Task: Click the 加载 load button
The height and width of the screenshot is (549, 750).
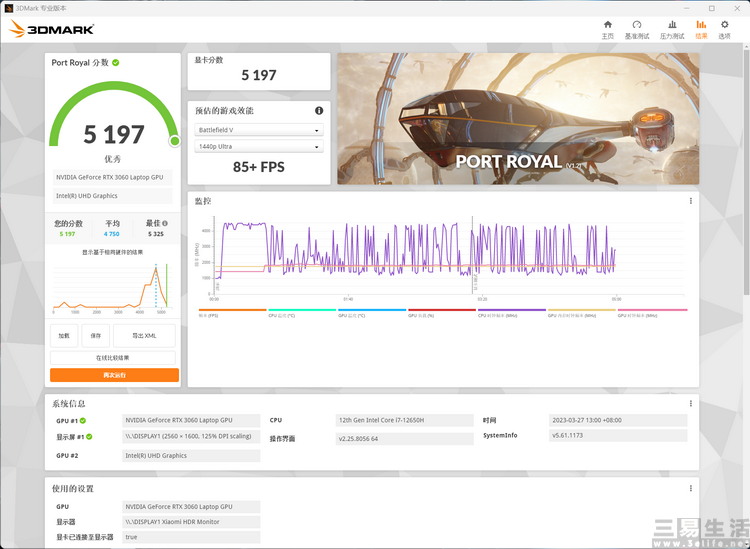Action: [x=64, y=336]
